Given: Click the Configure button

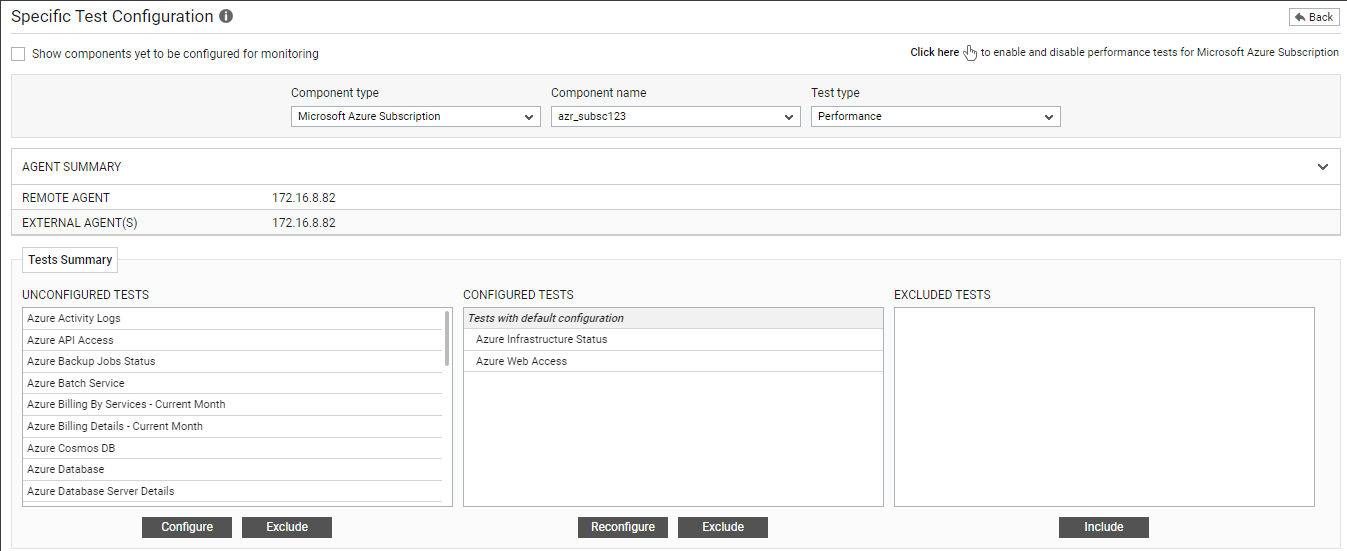Looking at the screenshot, I should click(x=187, y=527).
